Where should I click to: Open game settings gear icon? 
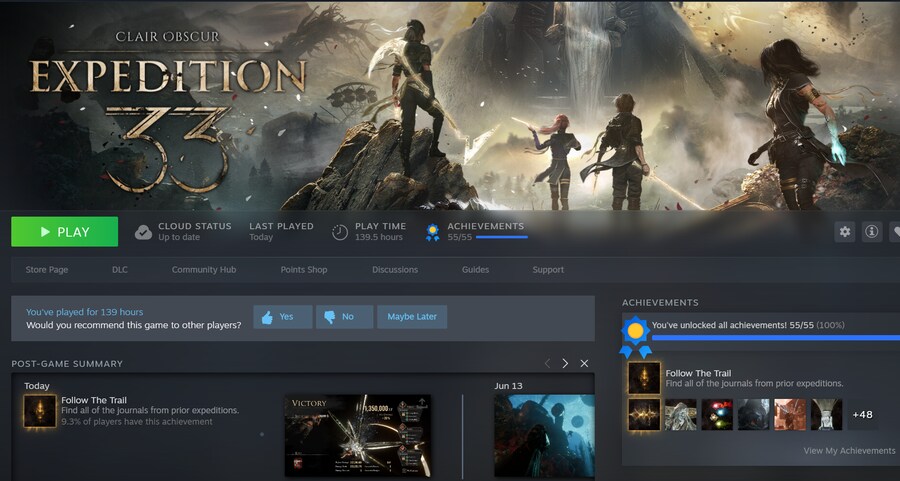tap(845, 232)
